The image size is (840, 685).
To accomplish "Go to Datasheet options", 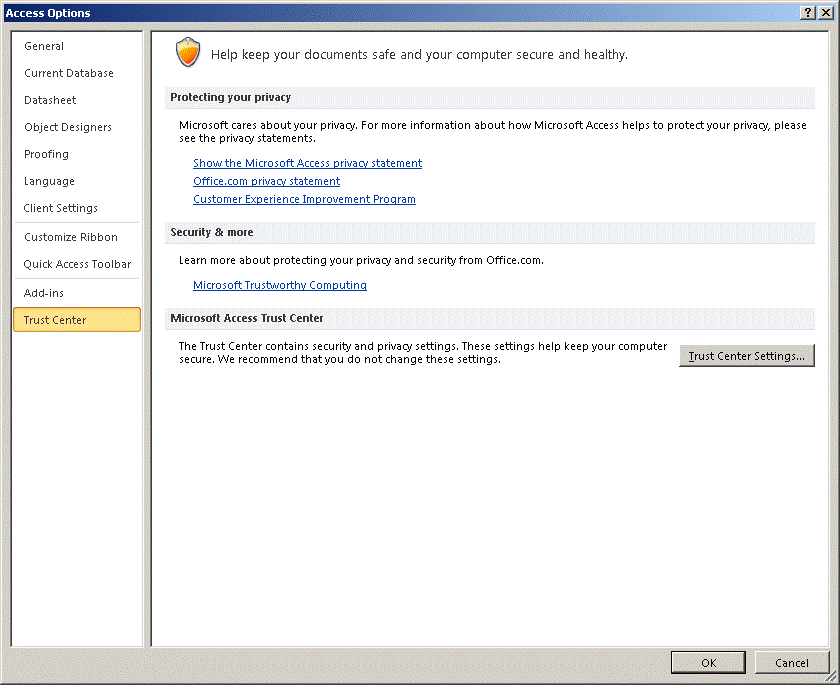I will [77, 100].
